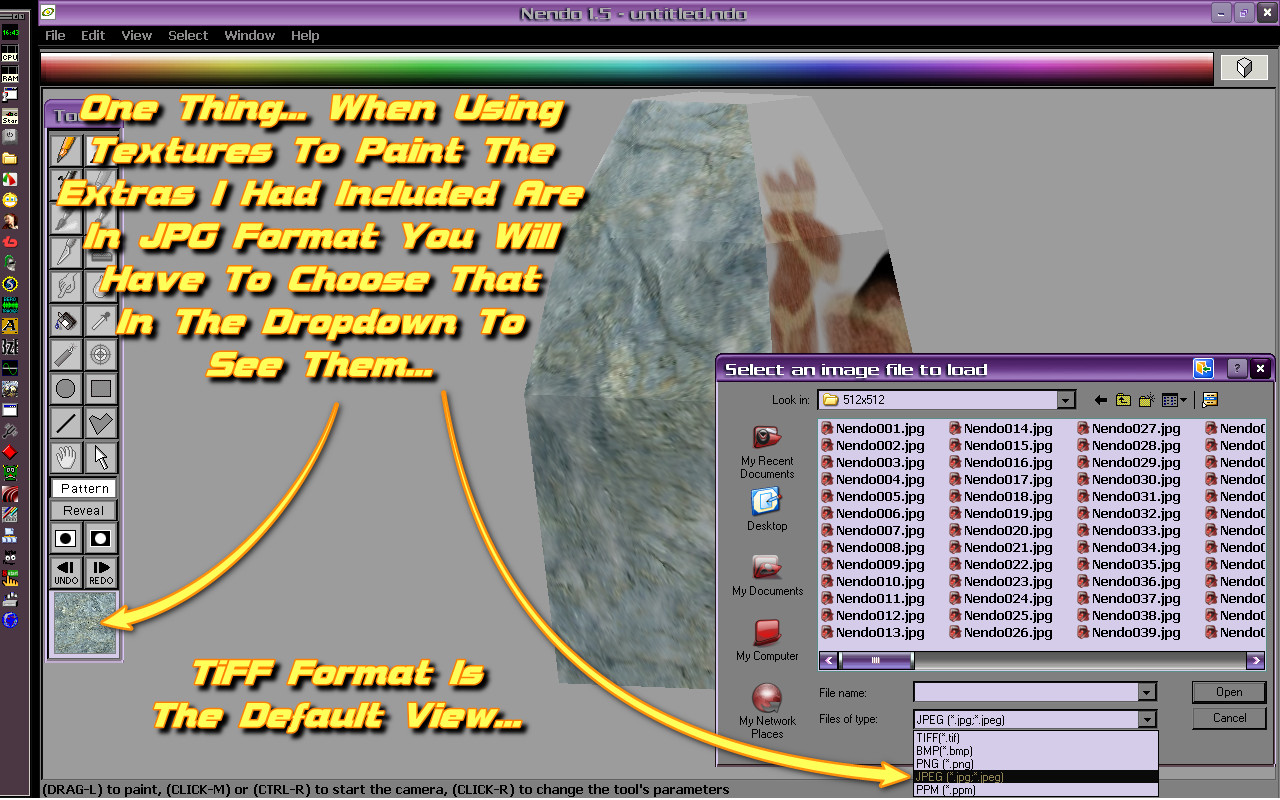Image resolution: width=1280 pixels, height=800 pixels.
Task: Choose PNG (*.png) from file types list
Action: (x=944, y=764)
